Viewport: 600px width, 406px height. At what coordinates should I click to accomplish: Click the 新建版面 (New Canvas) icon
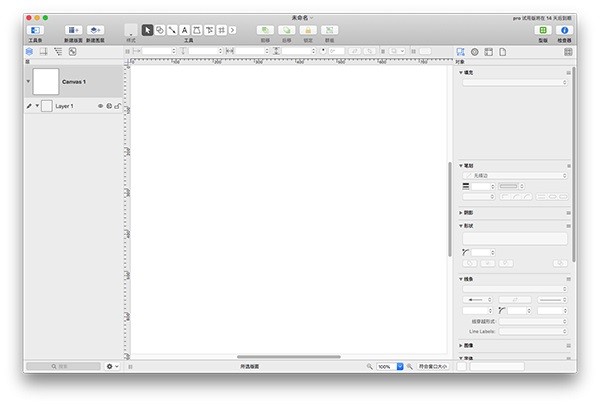(73, 31)
